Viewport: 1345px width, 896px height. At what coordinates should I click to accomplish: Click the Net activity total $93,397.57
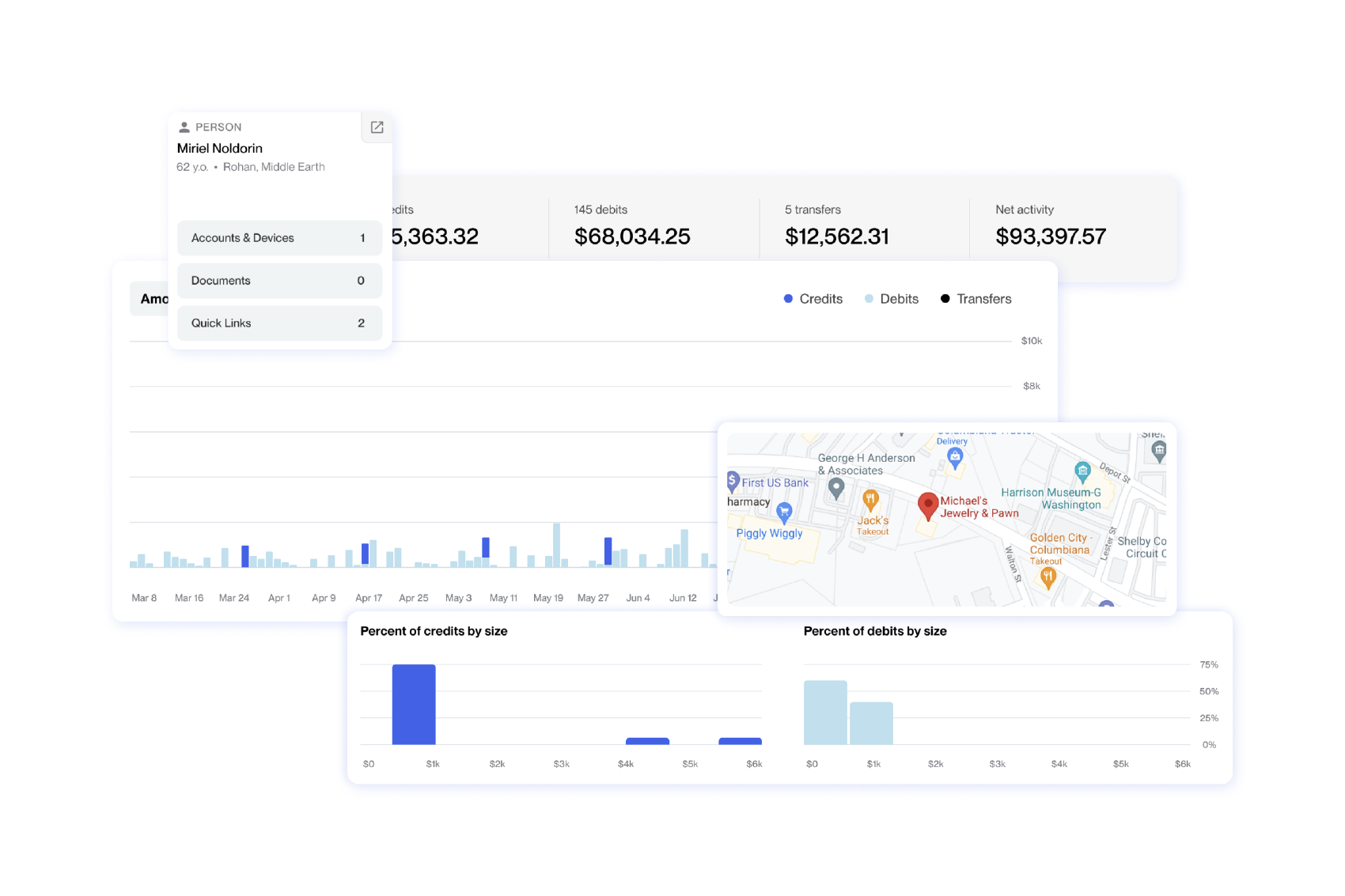coord(1050,236)
